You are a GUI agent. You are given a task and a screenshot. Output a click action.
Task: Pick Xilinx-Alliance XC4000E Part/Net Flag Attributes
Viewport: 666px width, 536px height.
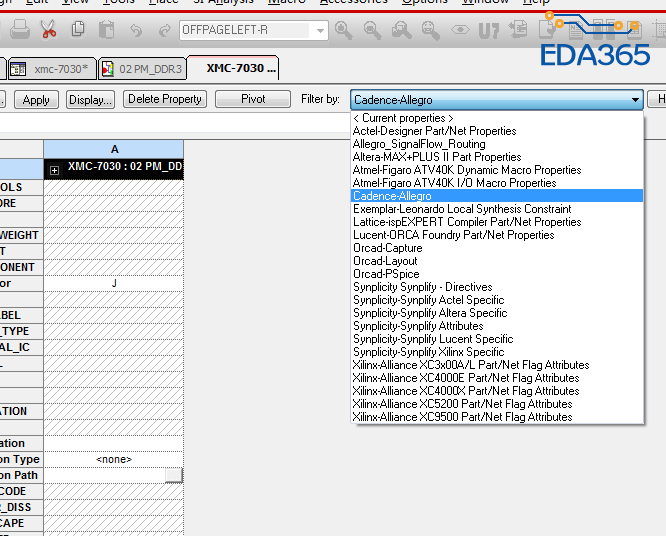click(x=497, y=378)
